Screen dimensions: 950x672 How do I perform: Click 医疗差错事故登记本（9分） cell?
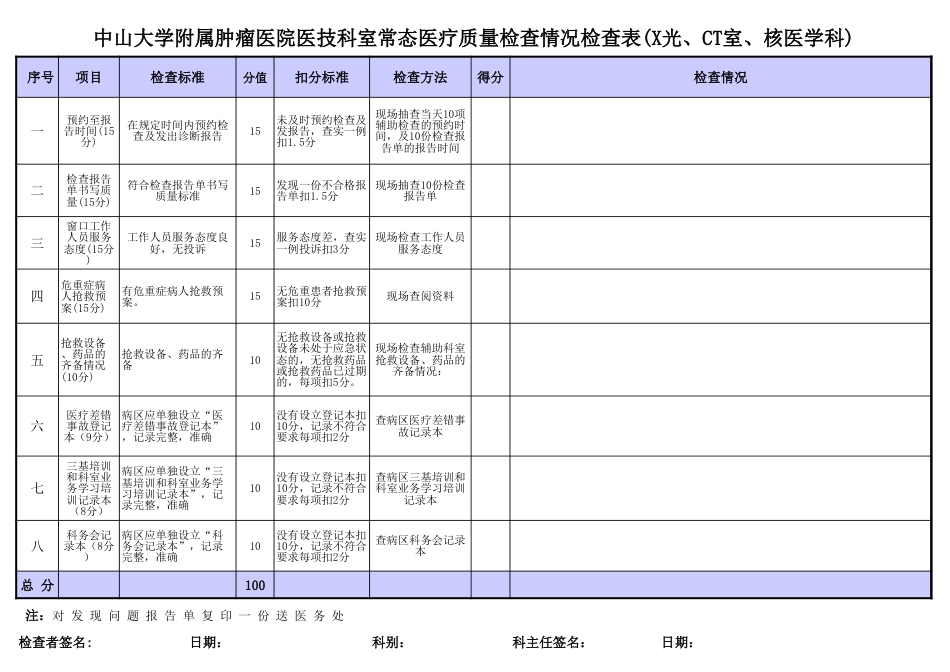tap(89, 426)
